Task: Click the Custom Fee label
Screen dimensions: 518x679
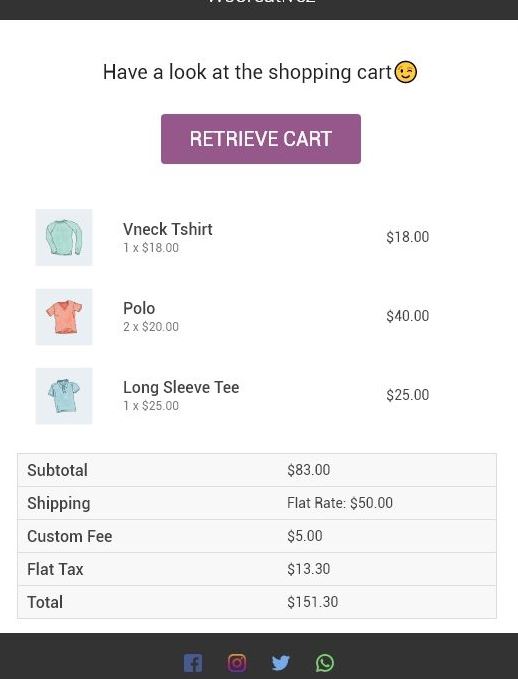Action: click(x=70, y=536)
